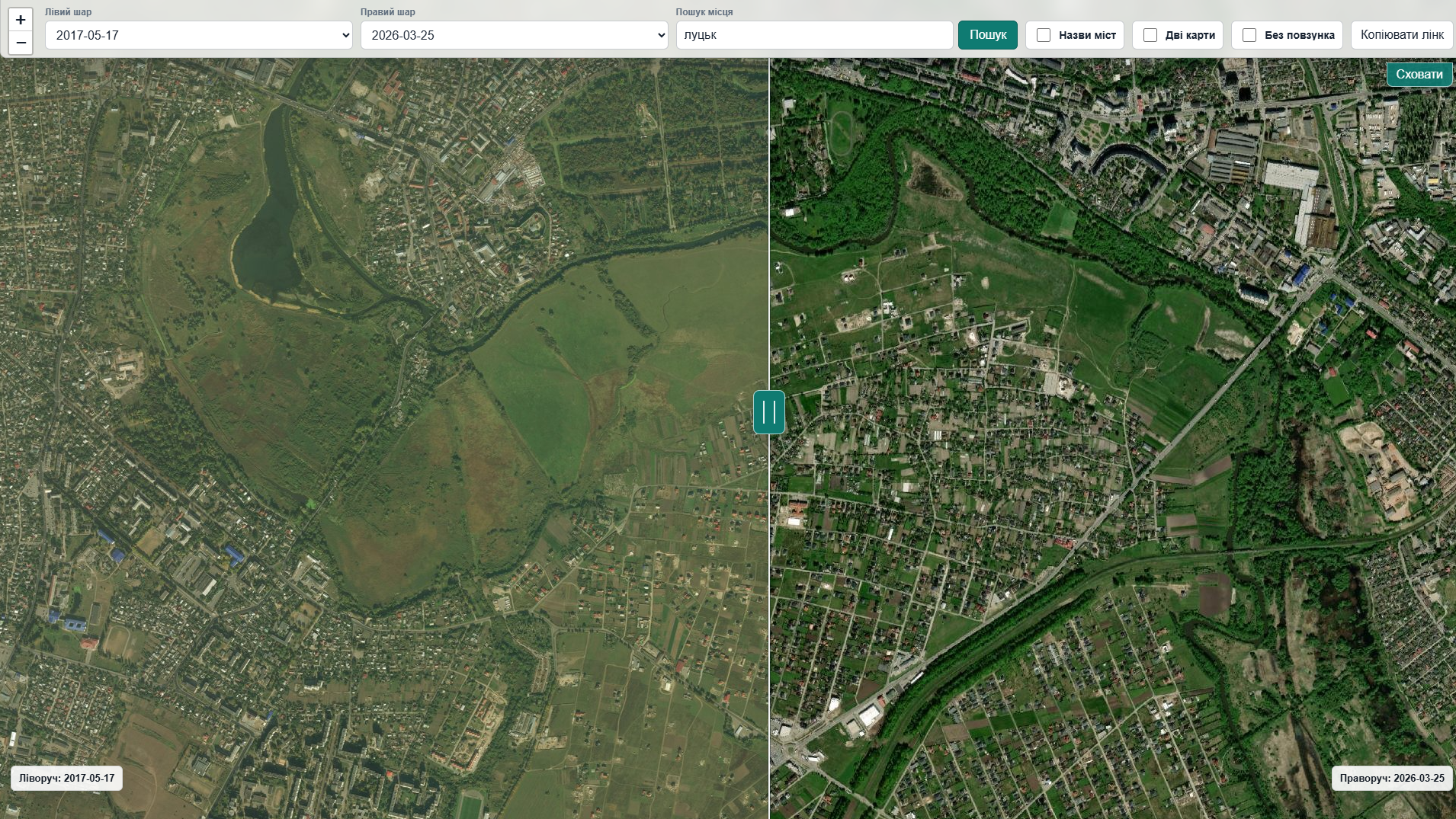Screen dimensions: 1456x819
Task: Zoom out with the minus button
Action: click(x=21, y=43)
